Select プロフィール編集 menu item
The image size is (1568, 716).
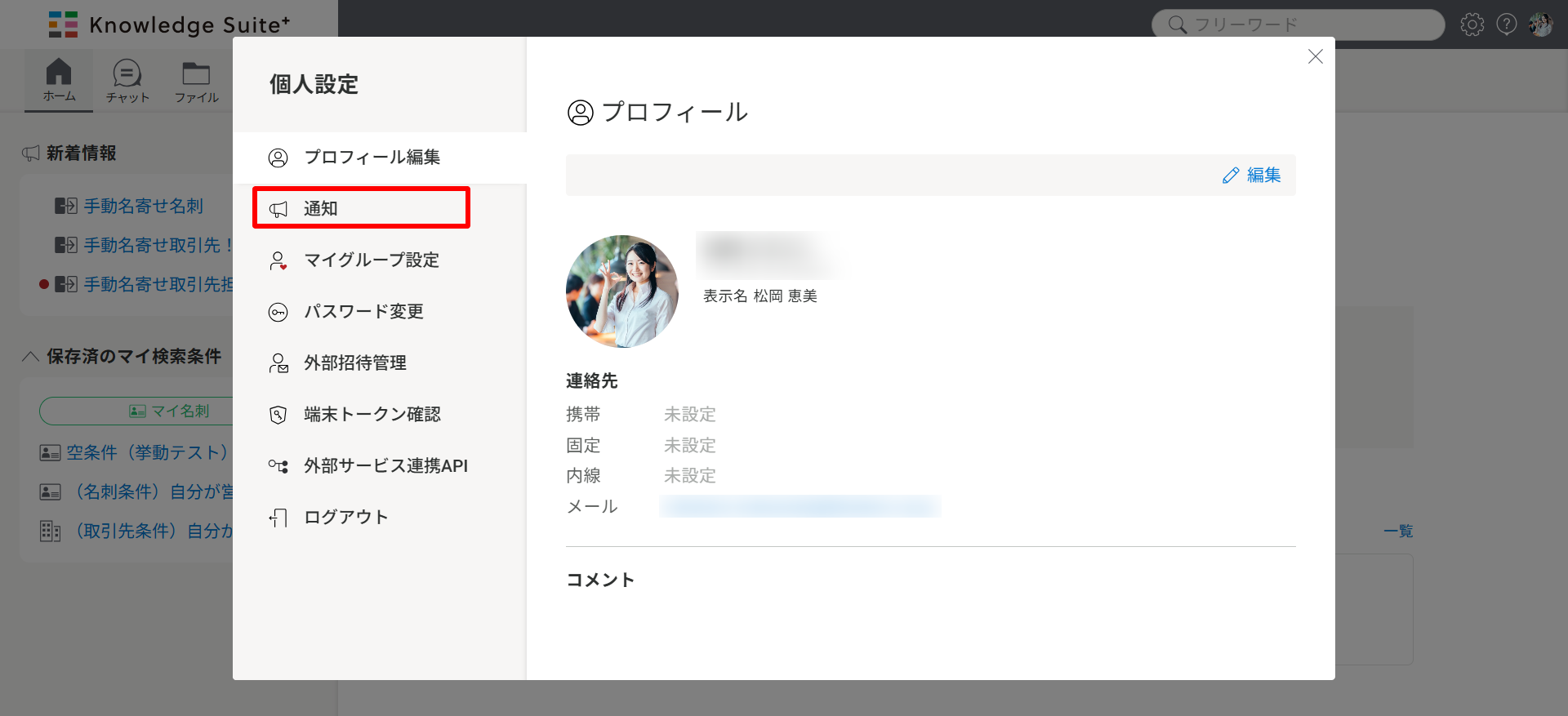coord(372,157)
